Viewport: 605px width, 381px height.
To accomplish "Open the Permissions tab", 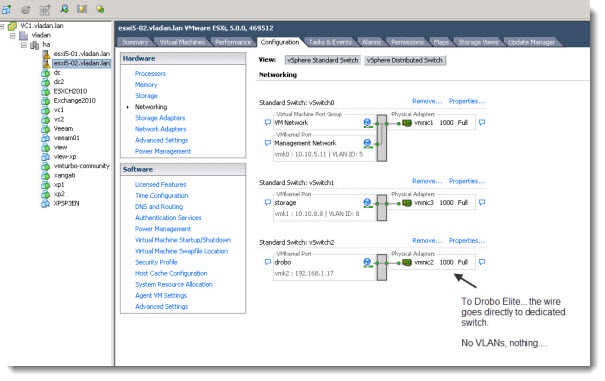I will (407, 42).
